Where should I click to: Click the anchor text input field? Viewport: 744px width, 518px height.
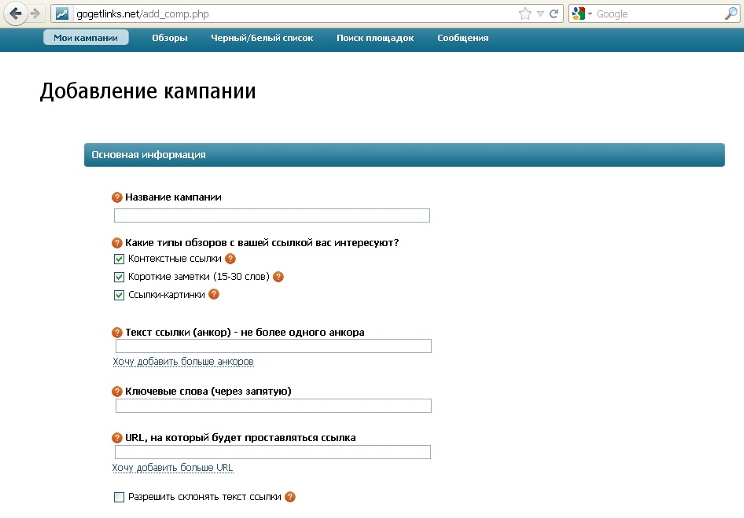click(273, 346)
